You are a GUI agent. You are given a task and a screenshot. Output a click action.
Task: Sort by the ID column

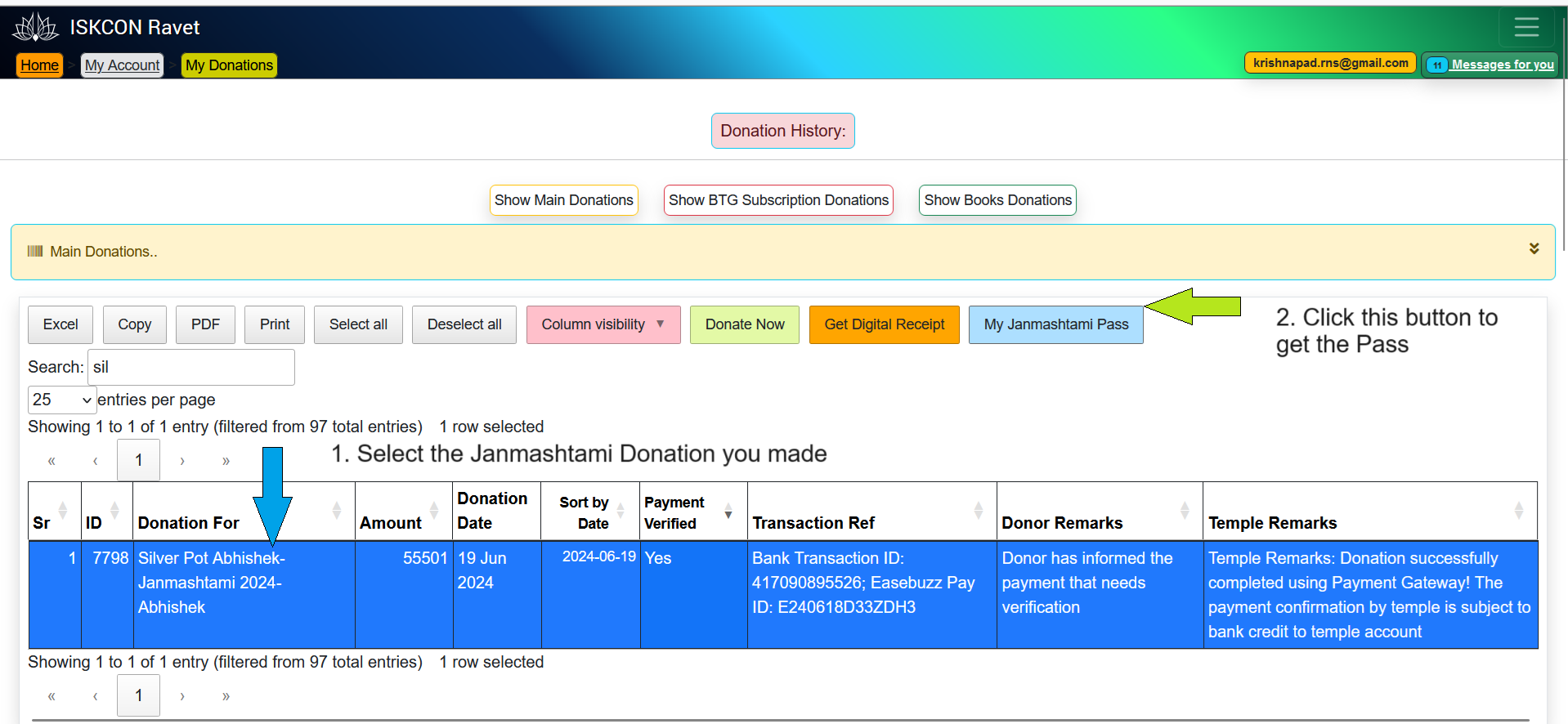coord(107,511)
